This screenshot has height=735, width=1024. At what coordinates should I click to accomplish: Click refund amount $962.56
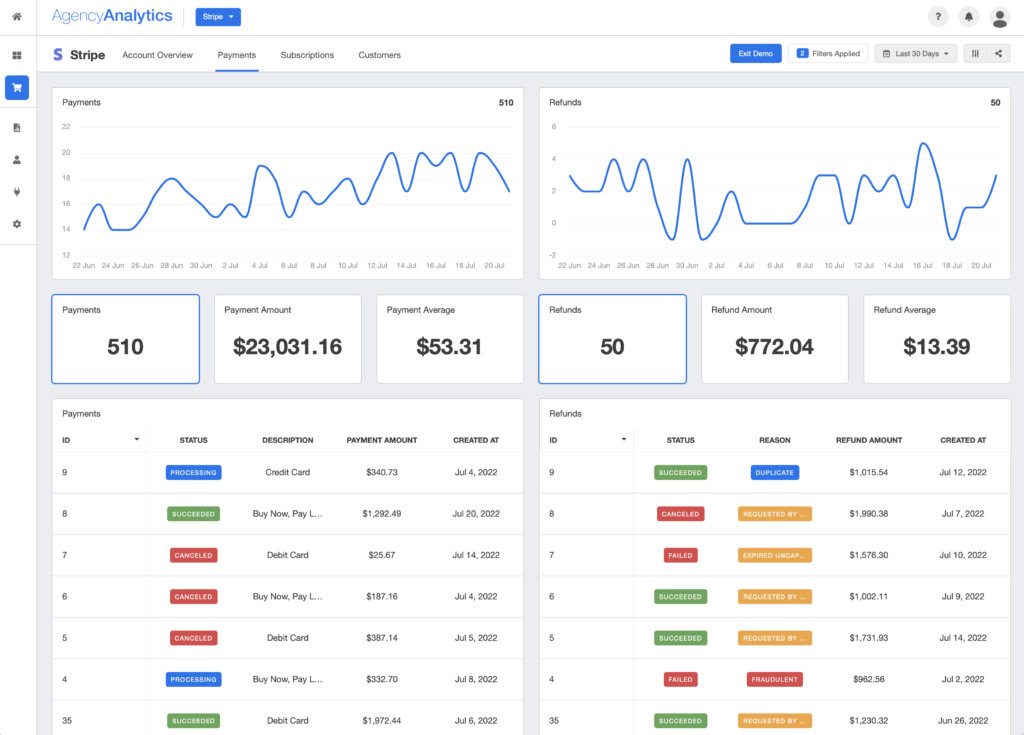[x=869, y=679]
